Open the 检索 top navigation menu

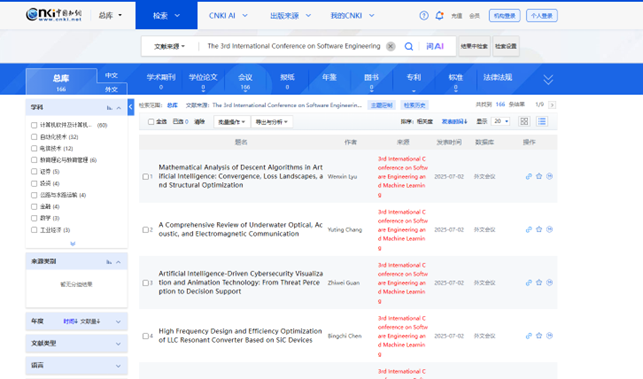[x=166, y=16]
